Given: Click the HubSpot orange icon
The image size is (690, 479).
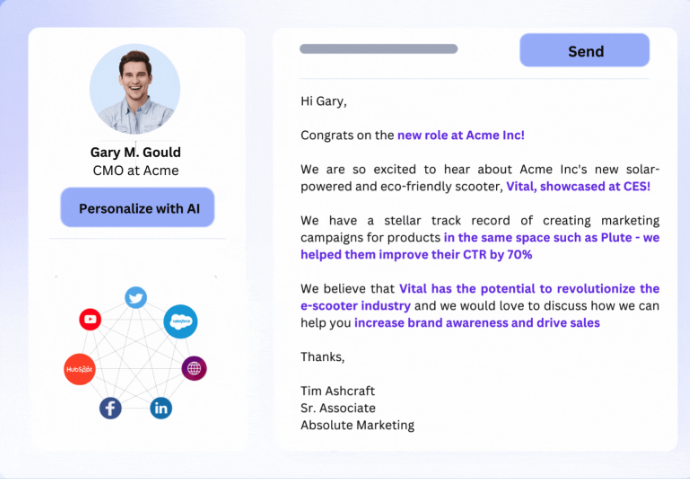Looking at the screenshot, I should point(80,369).
